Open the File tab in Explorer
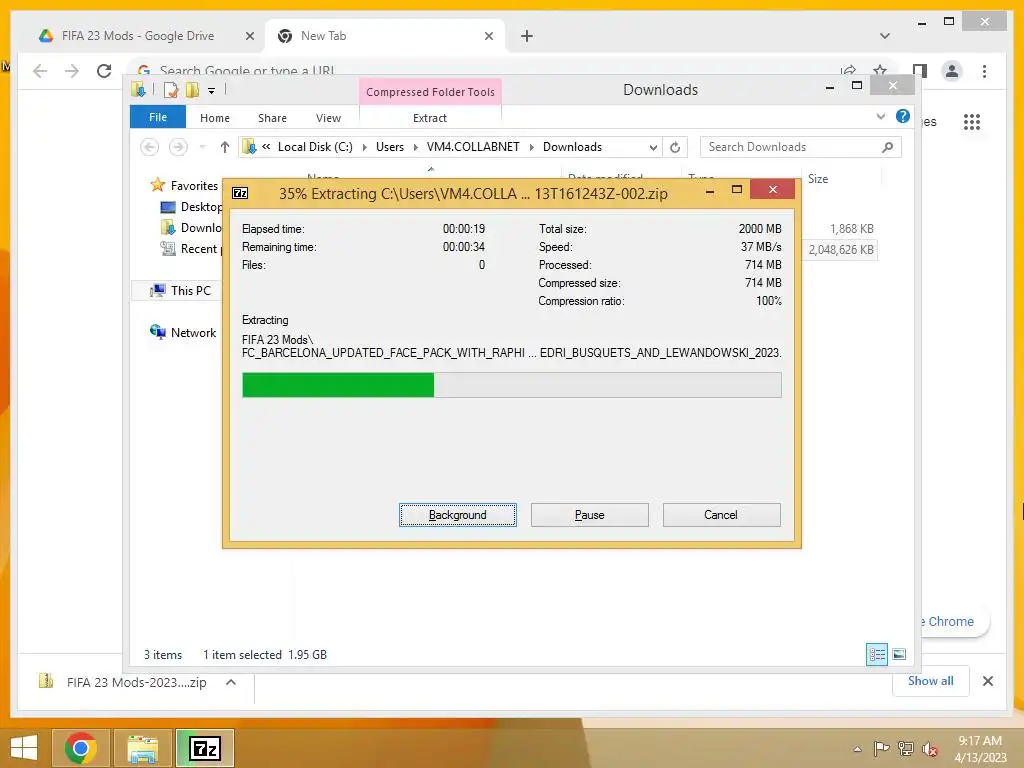 (157, 118)
